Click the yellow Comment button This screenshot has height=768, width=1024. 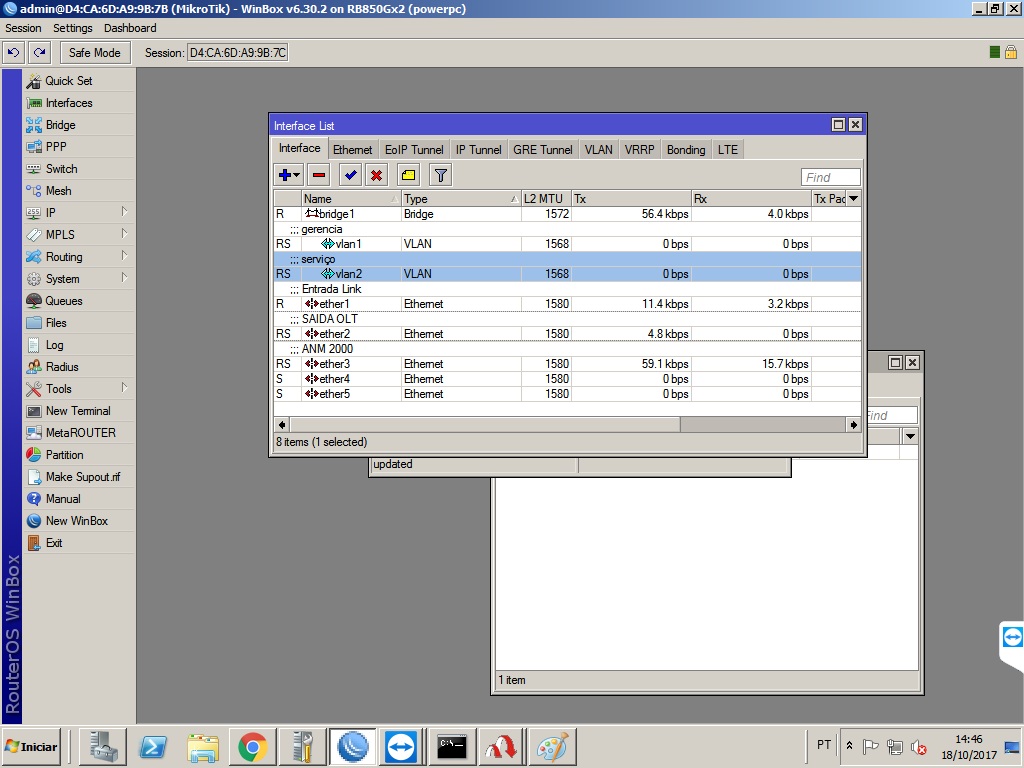coord(408,175)
